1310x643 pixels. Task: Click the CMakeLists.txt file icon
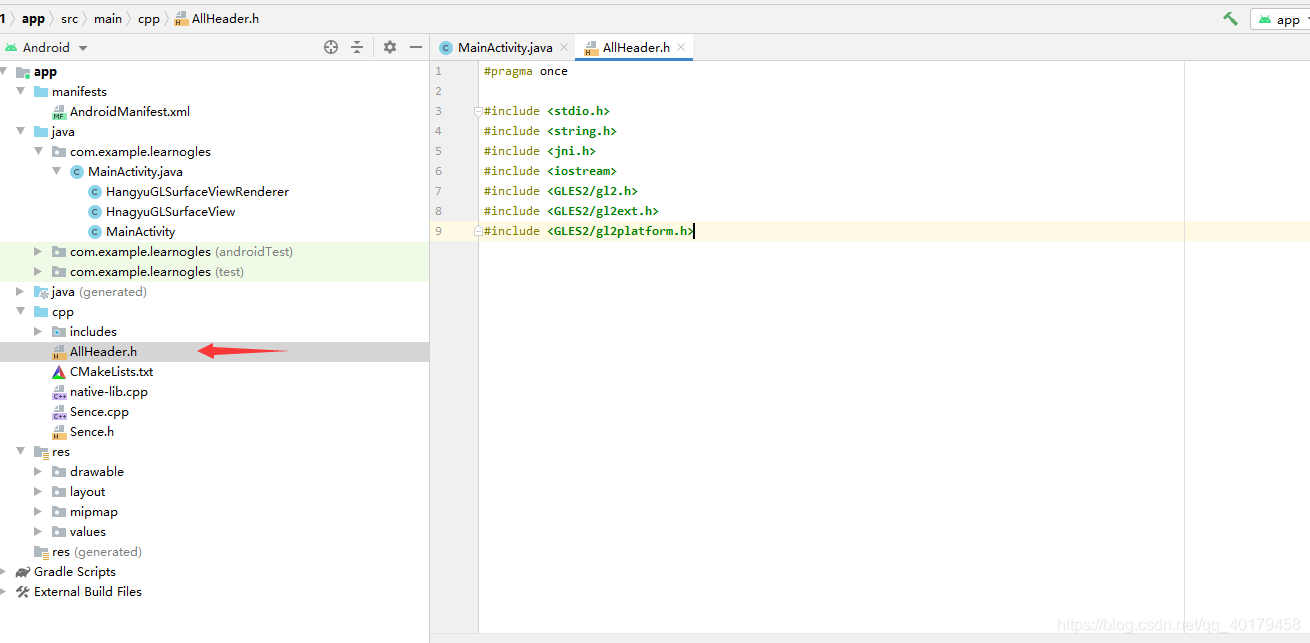click(59, 371)
